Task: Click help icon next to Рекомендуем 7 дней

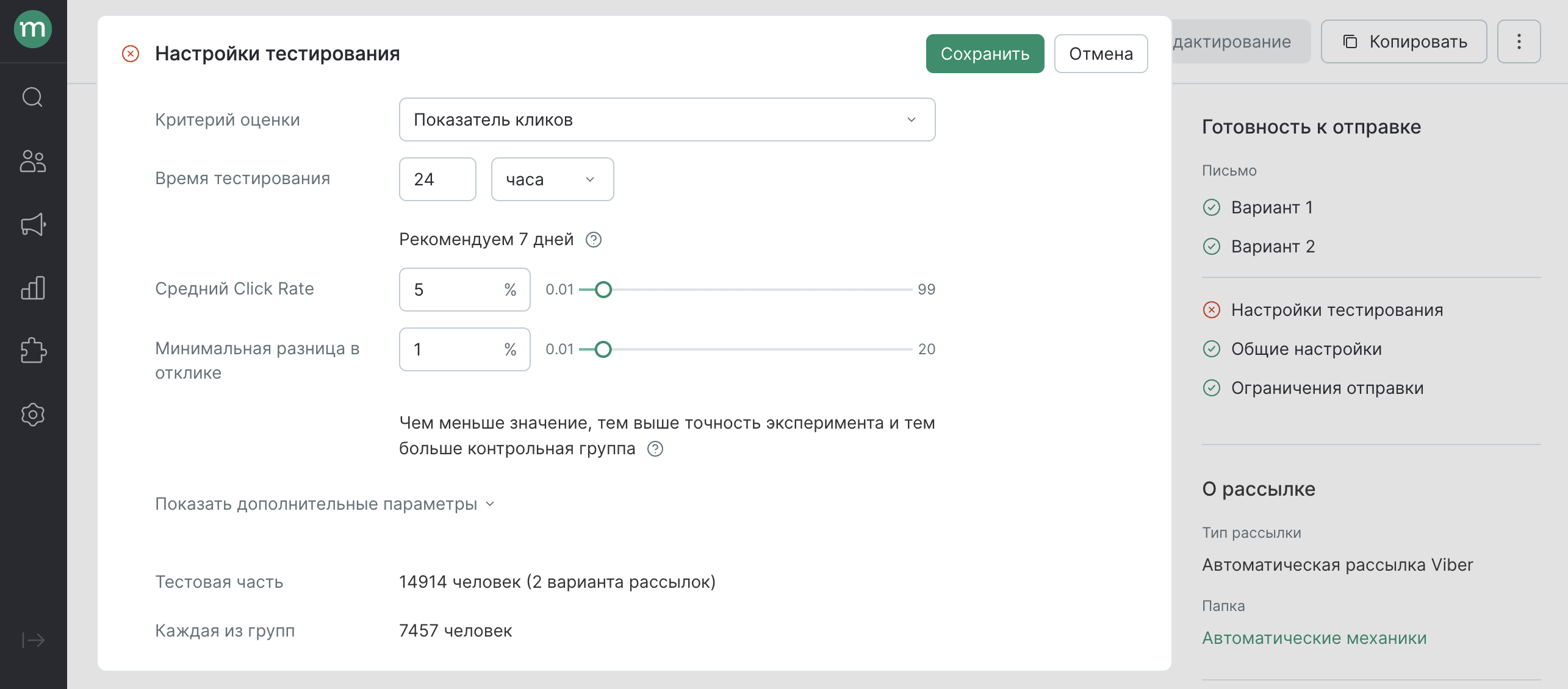Action: click(594, 240)
